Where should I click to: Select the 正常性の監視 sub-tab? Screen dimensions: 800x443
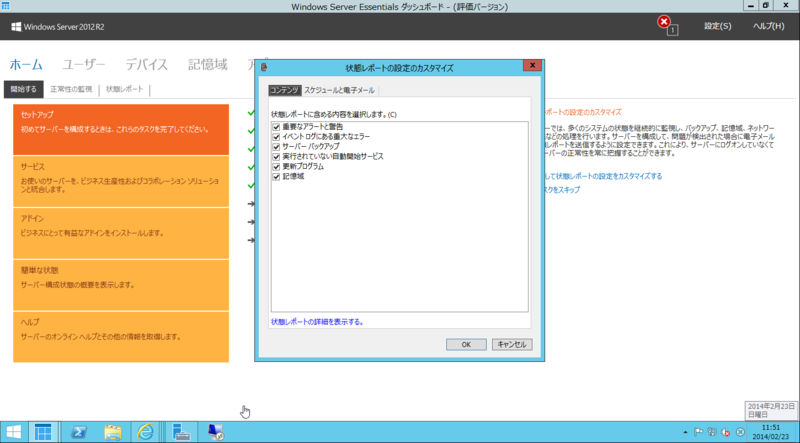pyautogui.click(x=71, y=89)
